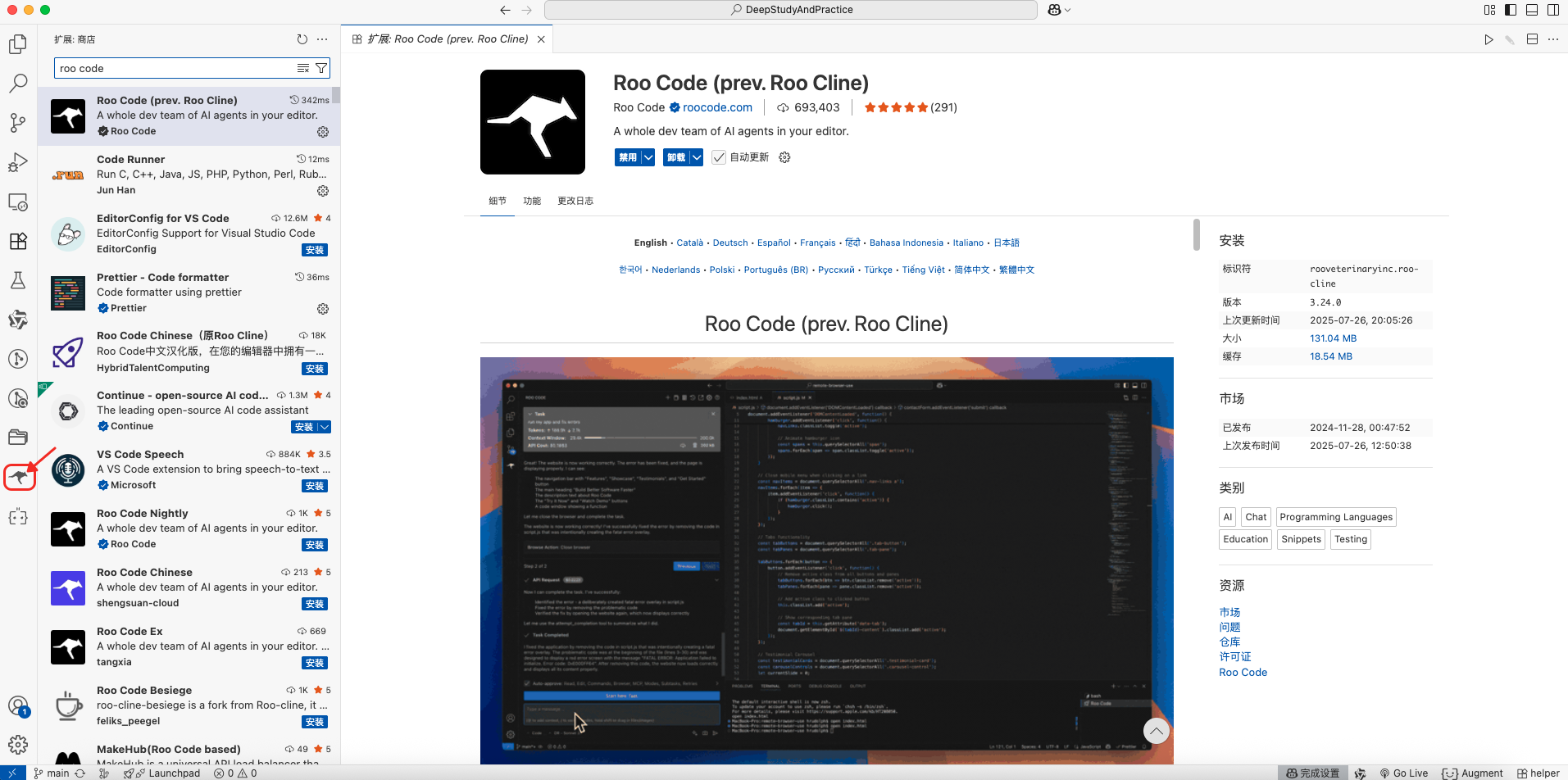Open the main branch status bar item

[x=51, y=773]
